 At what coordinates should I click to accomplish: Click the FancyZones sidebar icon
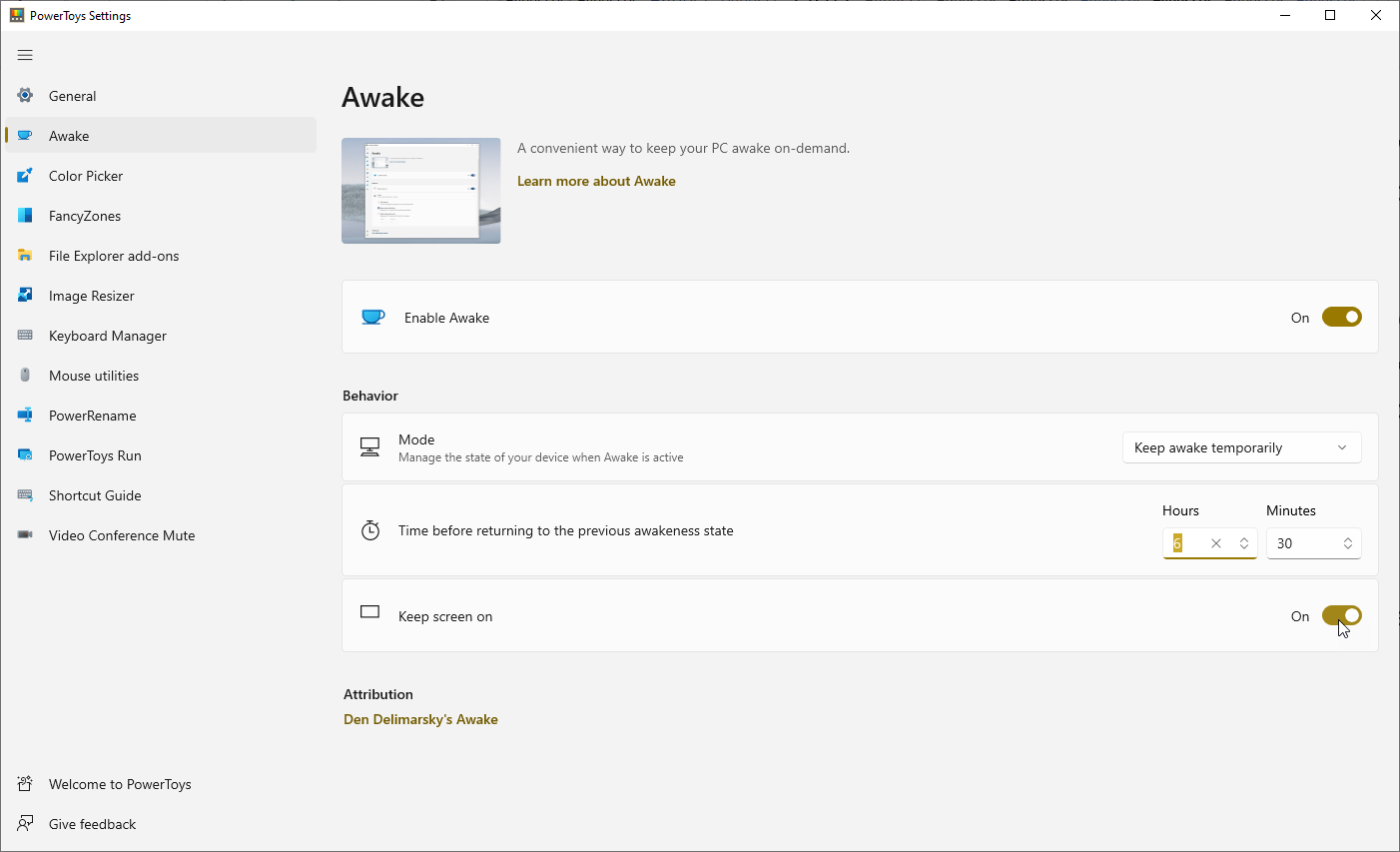[x=25, y=216]
